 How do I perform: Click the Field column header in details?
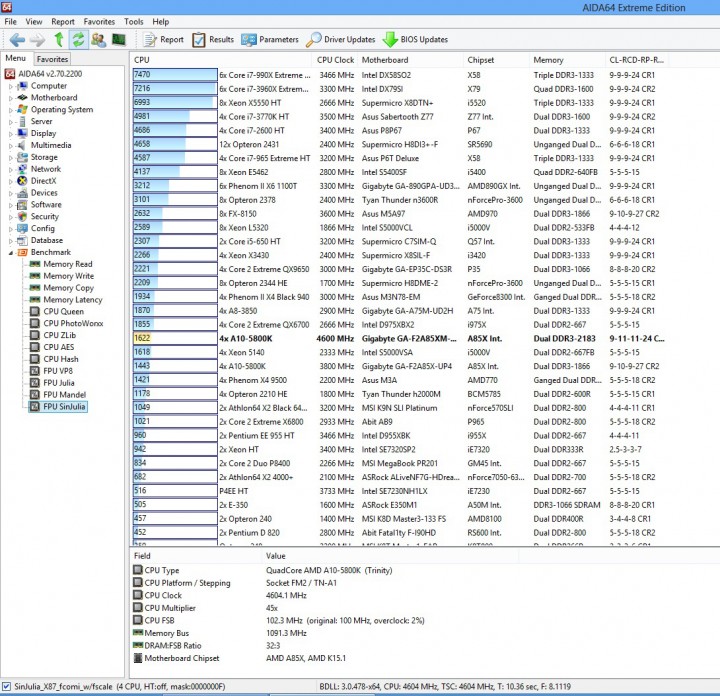pyautogui.click(x=196, y=556)
